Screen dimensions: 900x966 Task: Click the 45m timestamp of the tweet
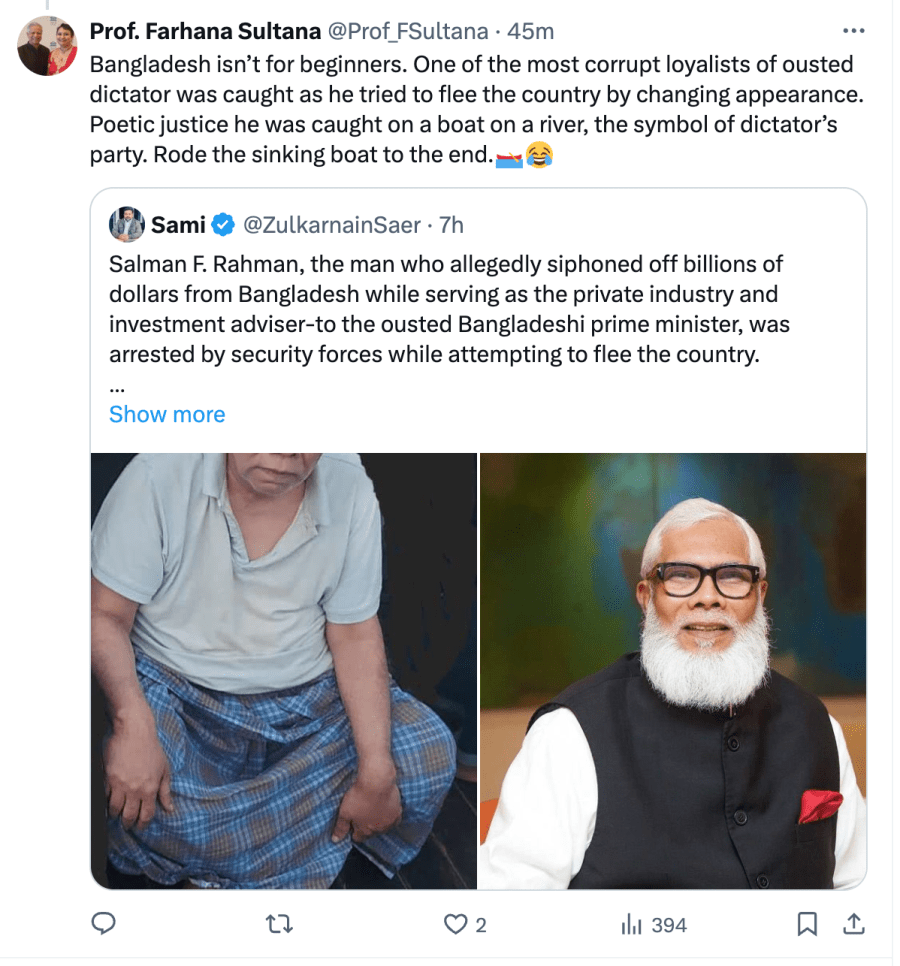[x=531, y=31]
